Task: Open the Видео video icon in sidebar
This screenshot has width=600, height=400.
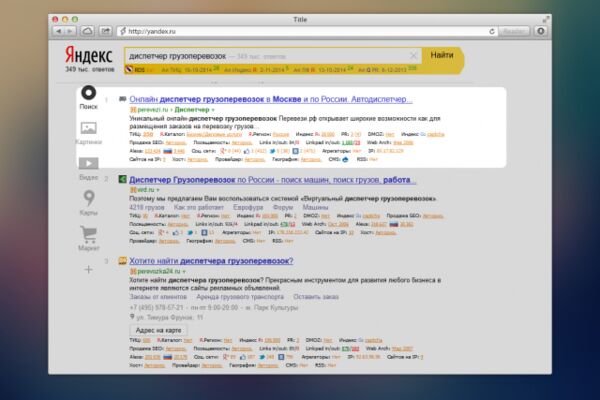Action: pyautogui.click(x=88, y=163)
